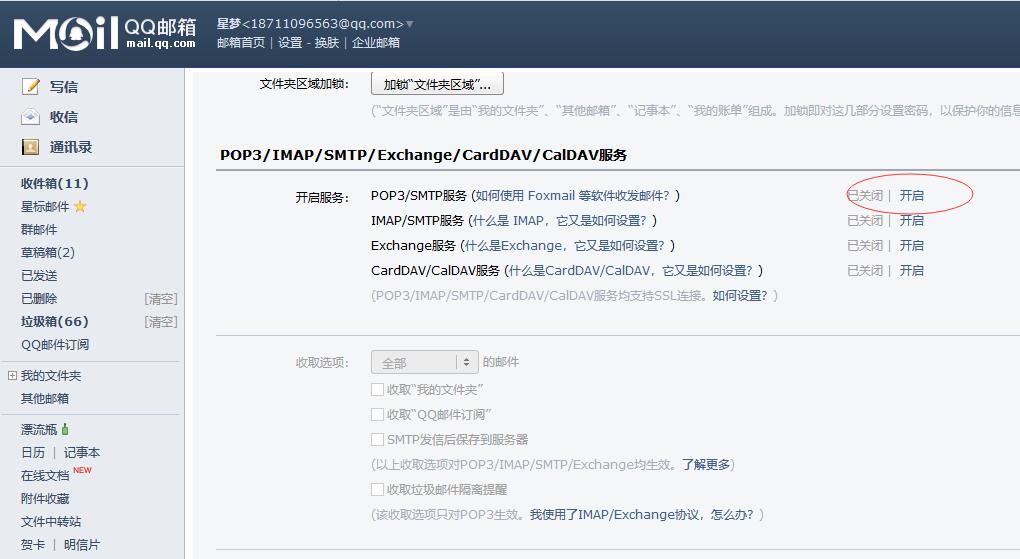Click the star icon beside starred mail
The width and height of the screenshot is (1020, 559).
[x=80, y=207]
